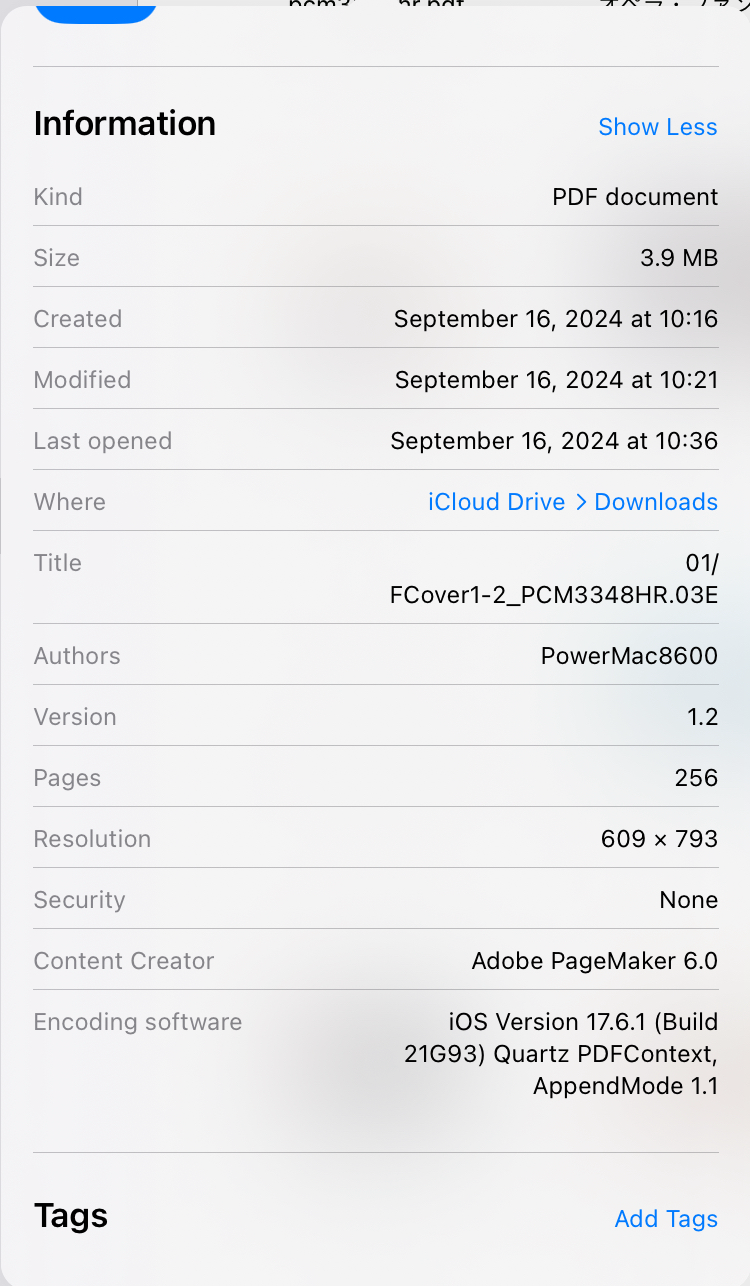Tap the Created date ending in 10:16
Screen dimensions: 750x1286
point(556,319)
